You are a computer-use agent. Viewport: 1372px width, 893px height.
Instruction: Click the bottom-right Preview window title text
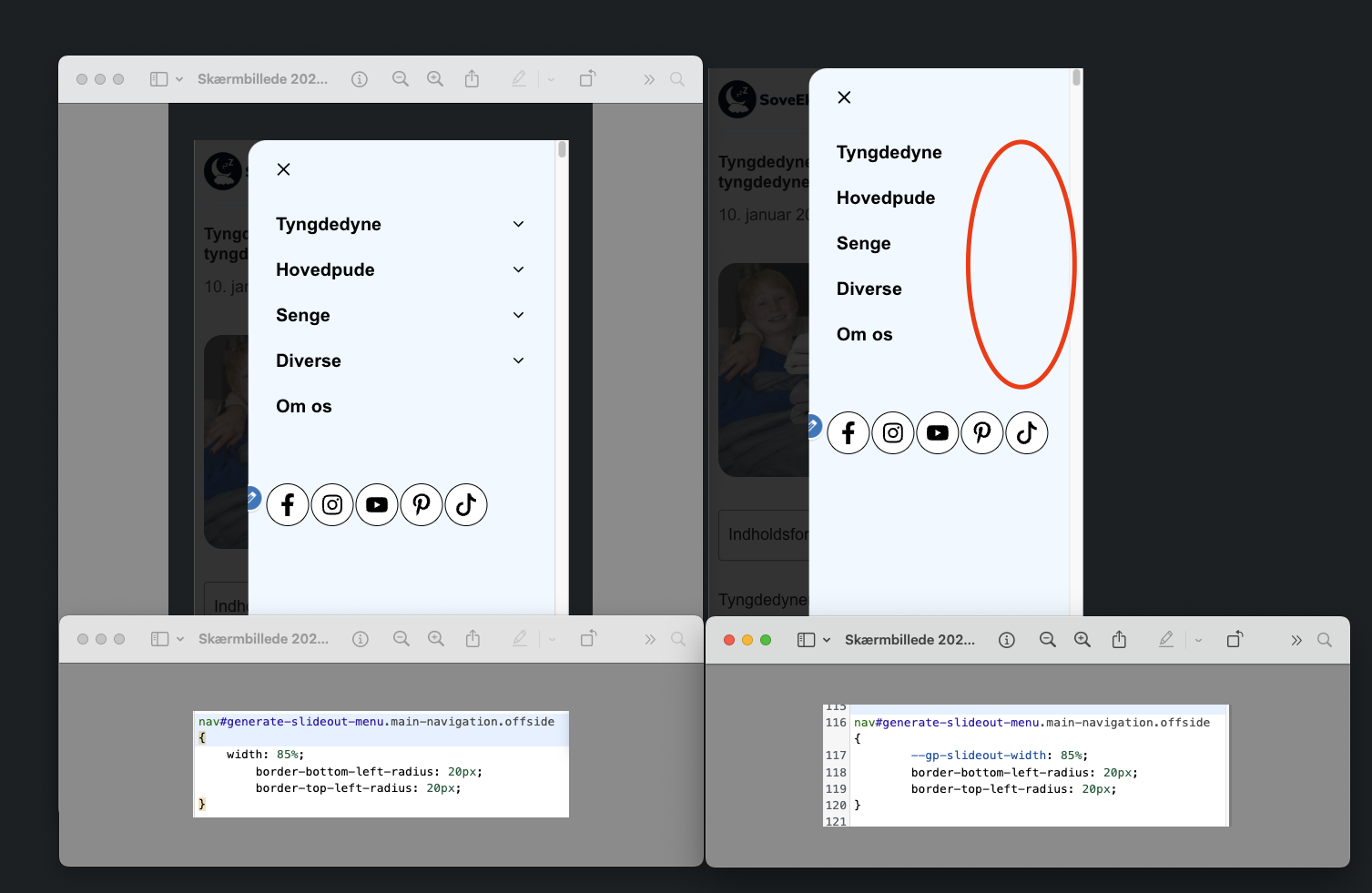tap(910, 640)
